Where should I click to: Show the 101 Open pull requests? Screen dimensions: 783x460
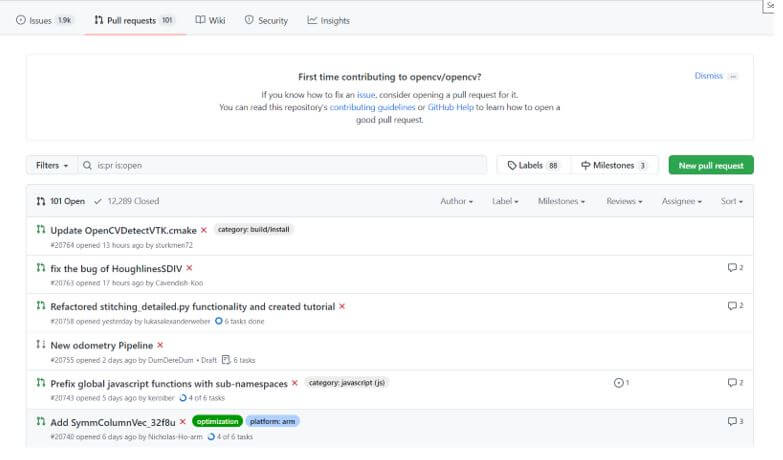tap(60, 201)
